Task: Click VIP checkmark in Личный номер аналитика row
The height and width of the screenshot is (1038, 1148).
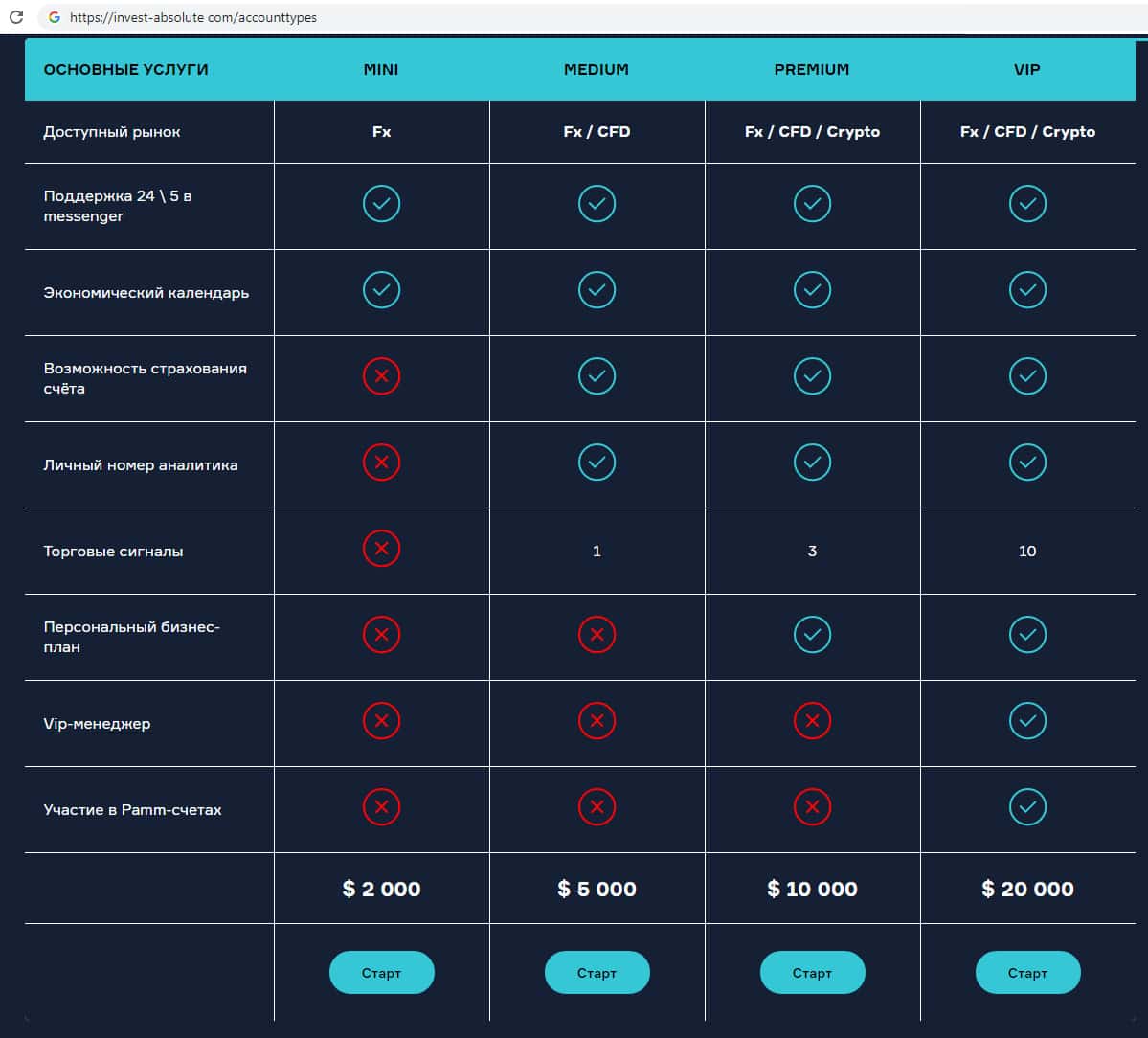Action: click(1027, 462)
